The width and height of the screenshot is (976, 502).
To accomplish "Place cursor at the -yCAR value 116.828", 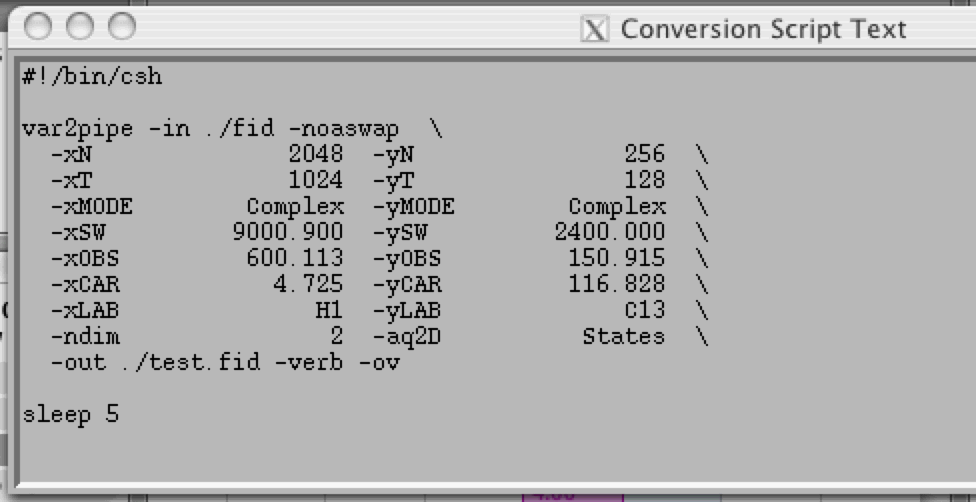I will tap(617, 285).
